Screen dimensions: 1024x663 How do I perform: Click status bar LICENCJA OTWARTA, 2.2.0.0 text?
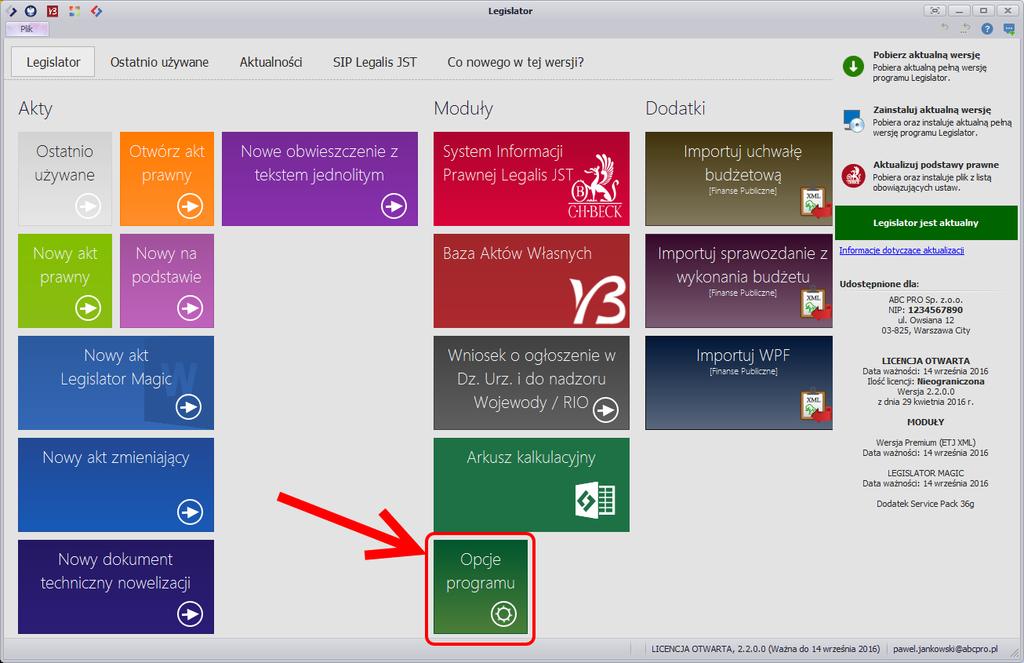click(x=765, y=649)
